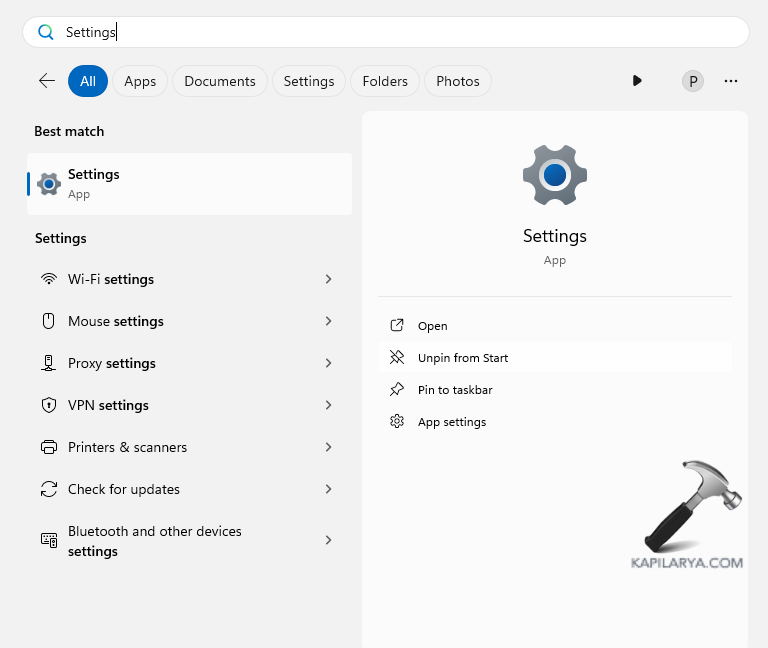
Task: Click the Printers & scanners printer icon
Action: coord(48,447)
